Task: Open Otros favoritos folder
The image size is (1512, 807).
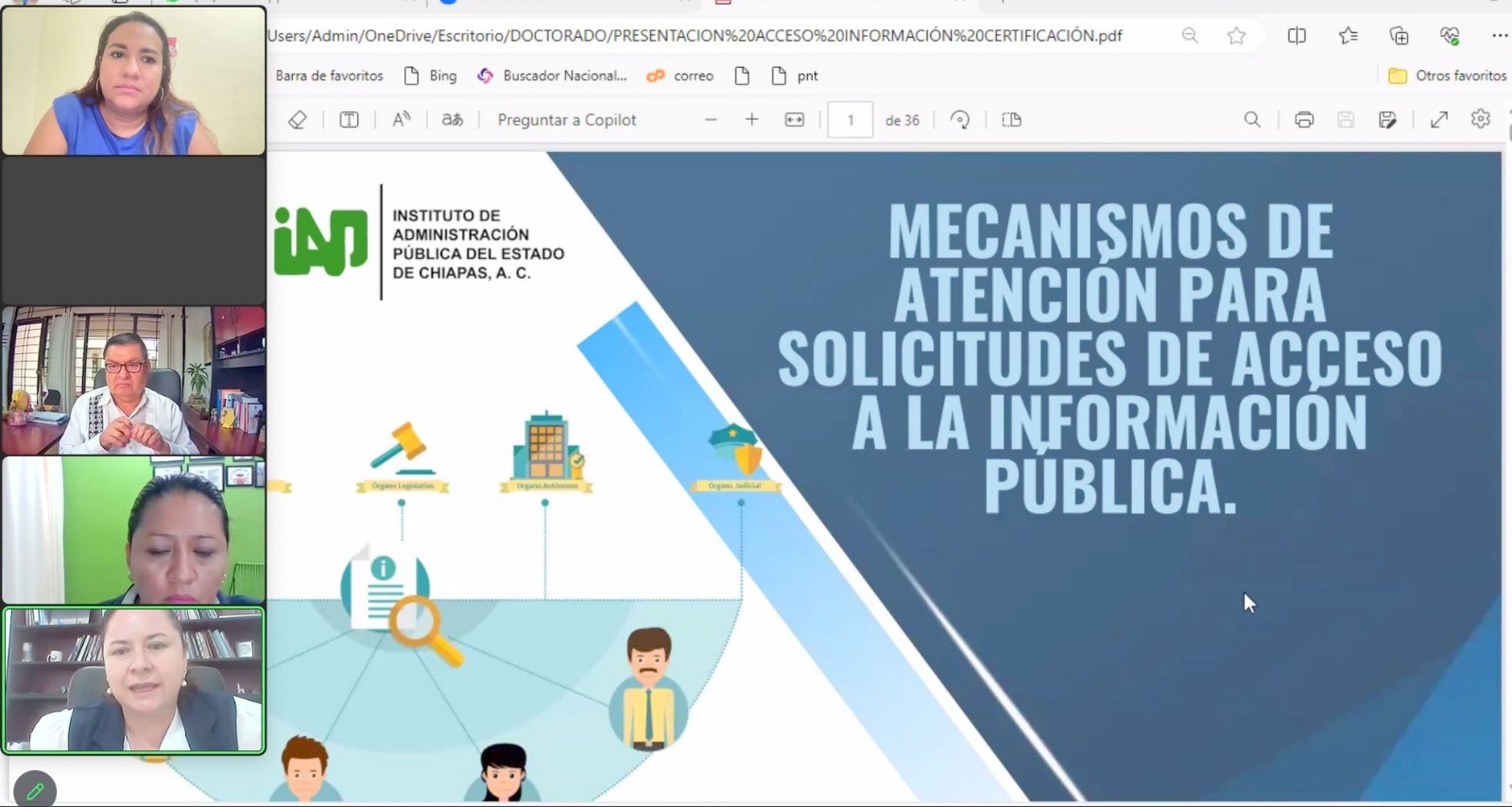Action: tap(1447, 76)
